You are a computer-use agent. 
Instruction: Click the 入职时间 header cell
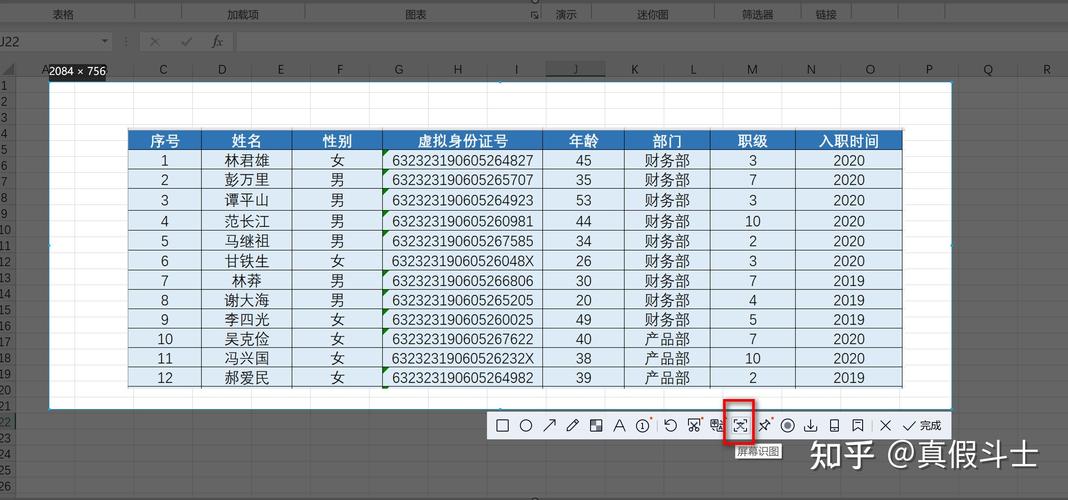(x=849, y=140)
